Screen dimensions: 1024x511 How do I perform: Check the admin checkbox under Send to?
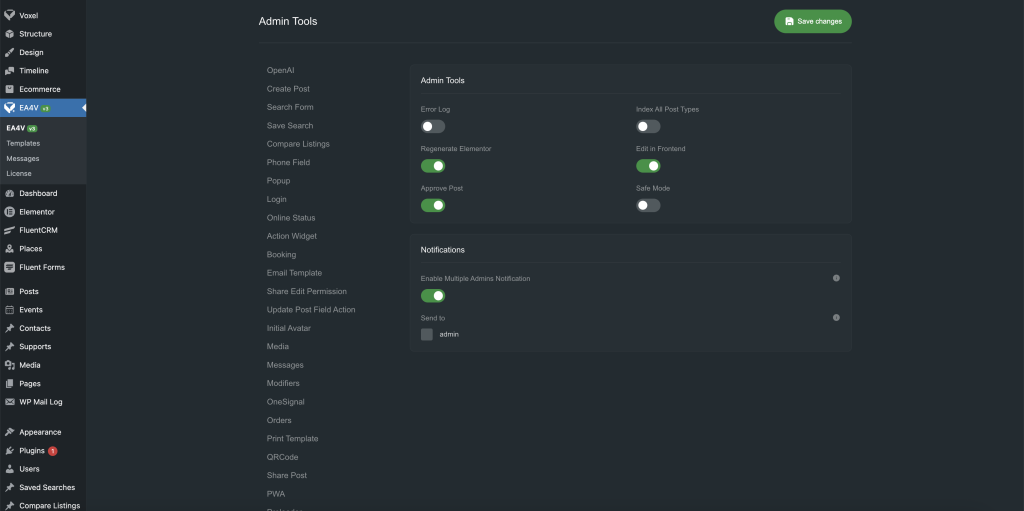(x=427, y=334)
